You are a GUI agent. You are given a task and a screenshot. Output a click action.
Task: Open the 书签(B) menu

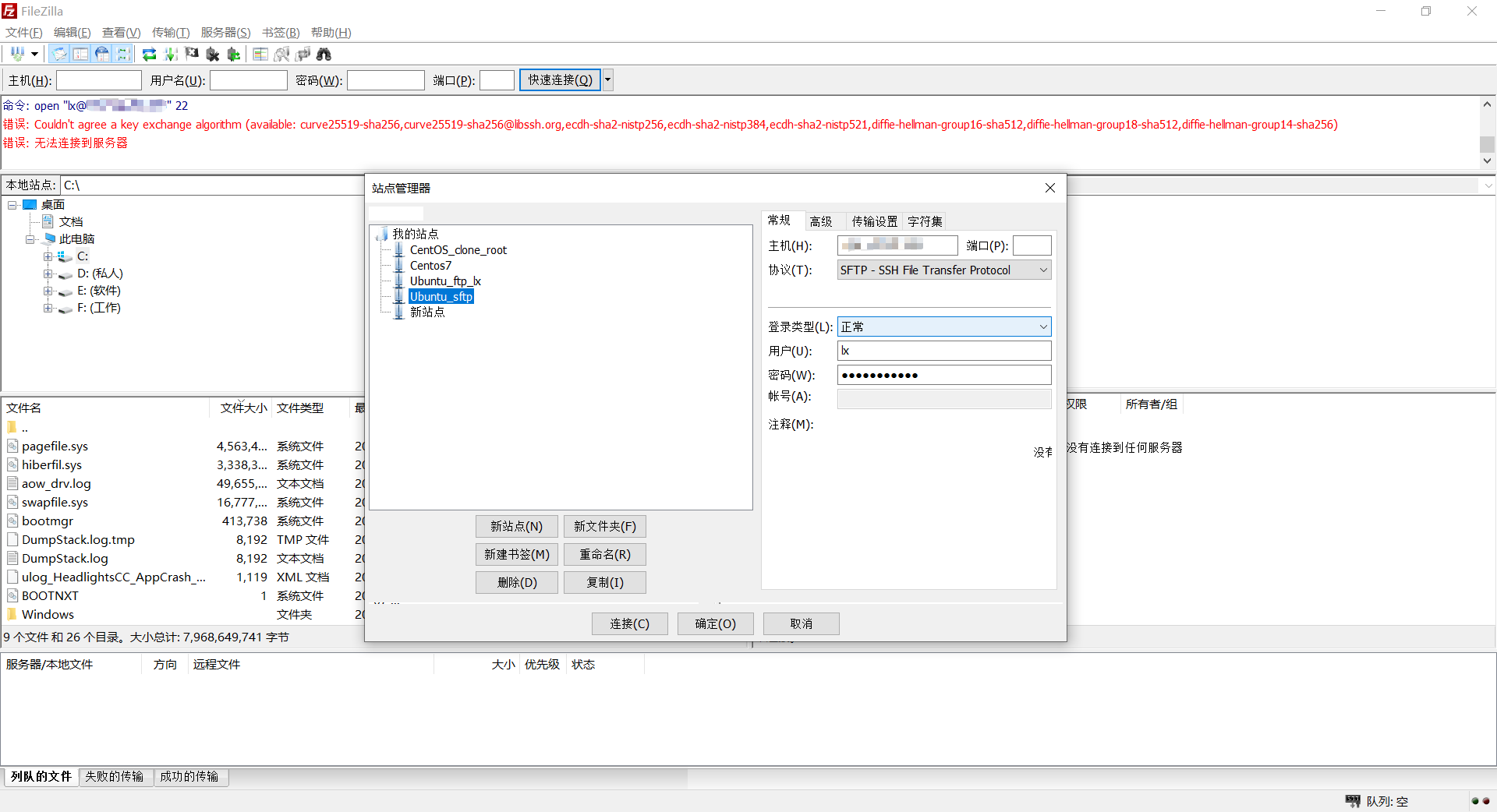pyautogui.click(x=281, y=32)
